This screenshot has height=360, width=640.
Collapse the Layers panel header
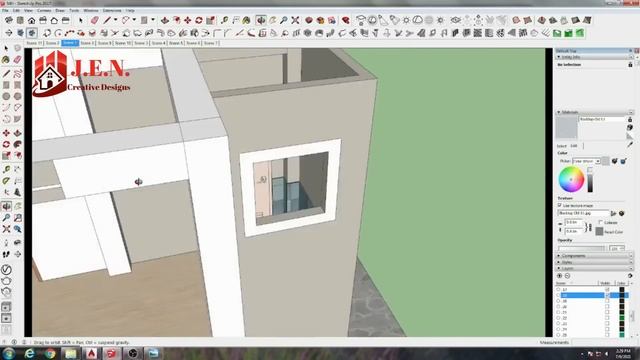pyautogui.click(x=559, y=268)
